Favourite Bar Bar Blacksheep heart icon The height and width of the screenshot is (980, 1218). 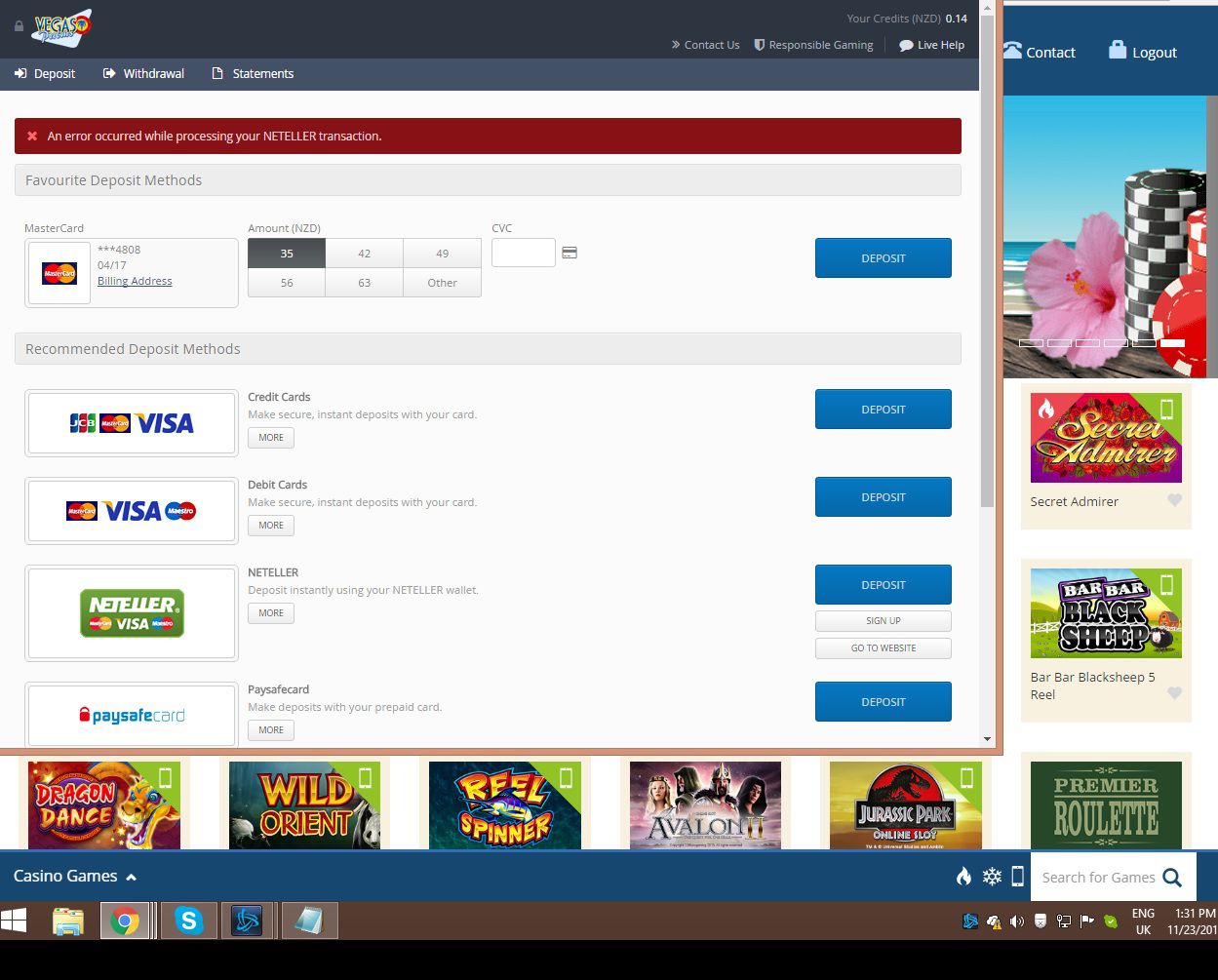click(x=1175, y=693)
